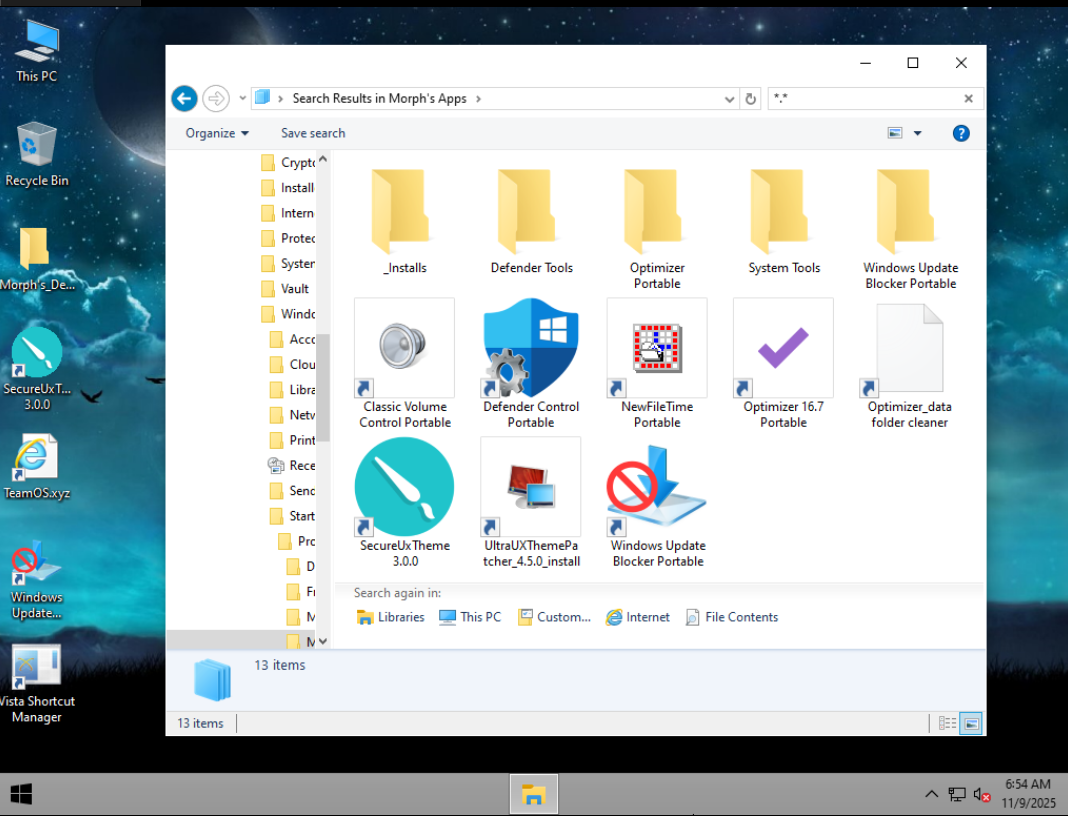This screenshot has height=816, width=1068.
Task: Select Windows Update Blocker Portable shortcut in results
Action: click(x=657, y=488)
